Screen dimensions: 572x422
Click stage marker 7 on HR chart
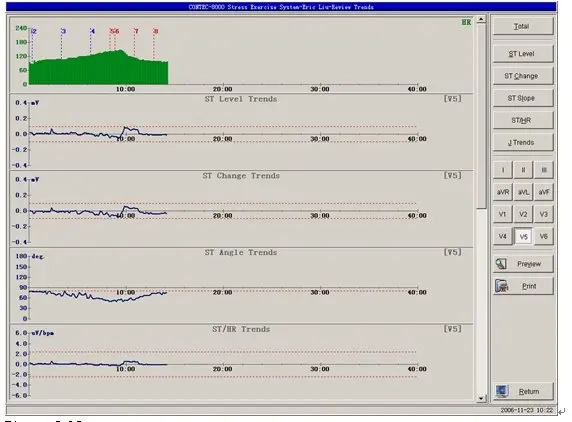[x=136, y=31]
